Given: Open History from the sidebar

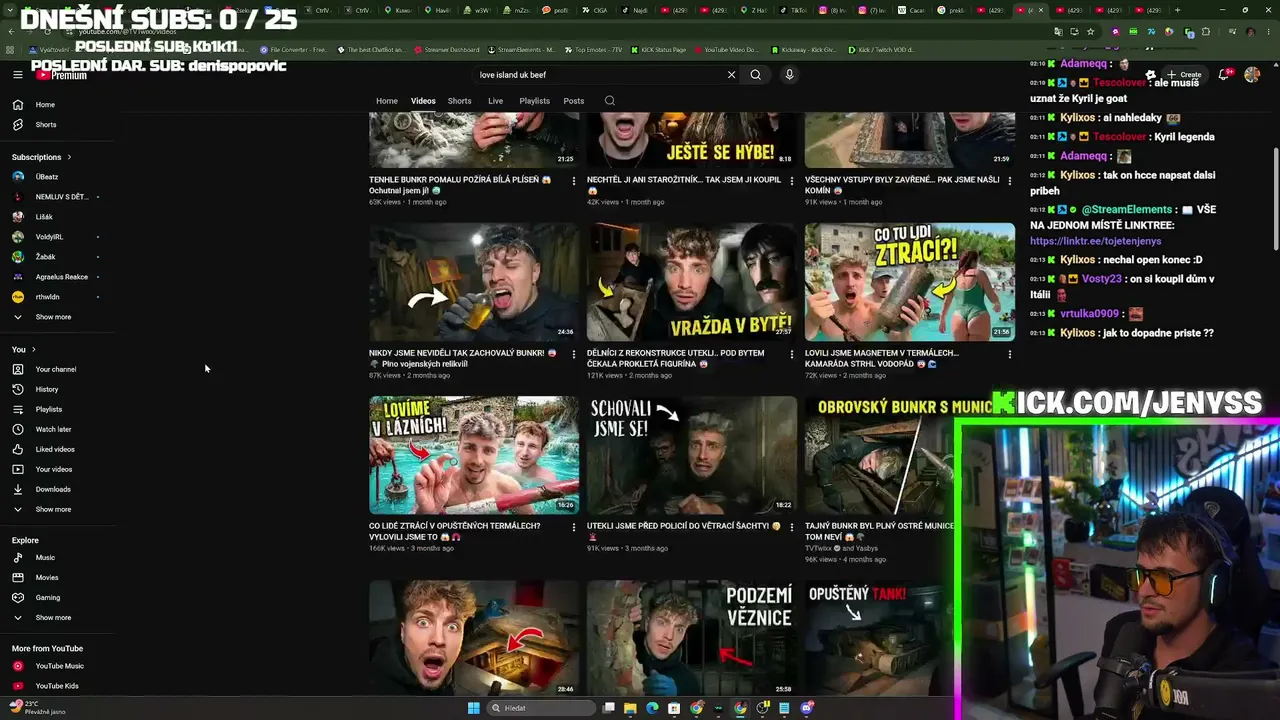Looking at the screenshot, I should tap(47, 389).
